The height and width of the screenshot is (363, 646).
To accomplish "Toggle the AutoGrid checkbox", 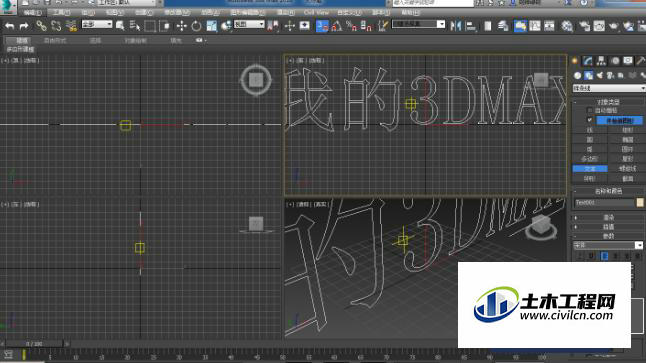I will point(590,110).
